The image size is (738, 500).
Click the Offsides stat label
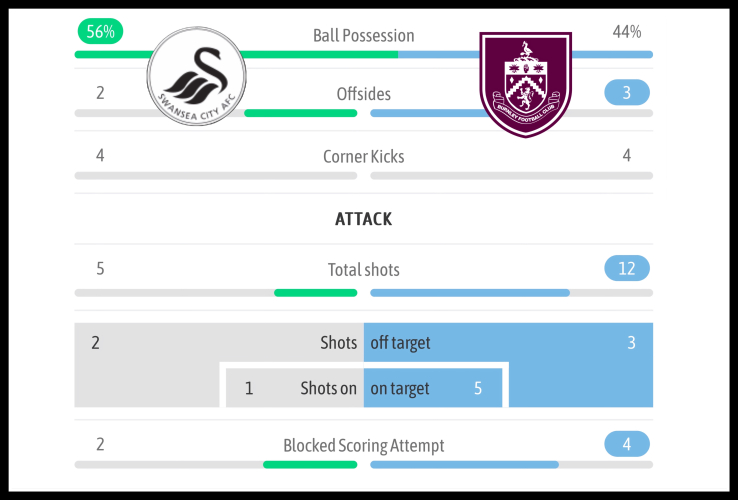point(363,94)
